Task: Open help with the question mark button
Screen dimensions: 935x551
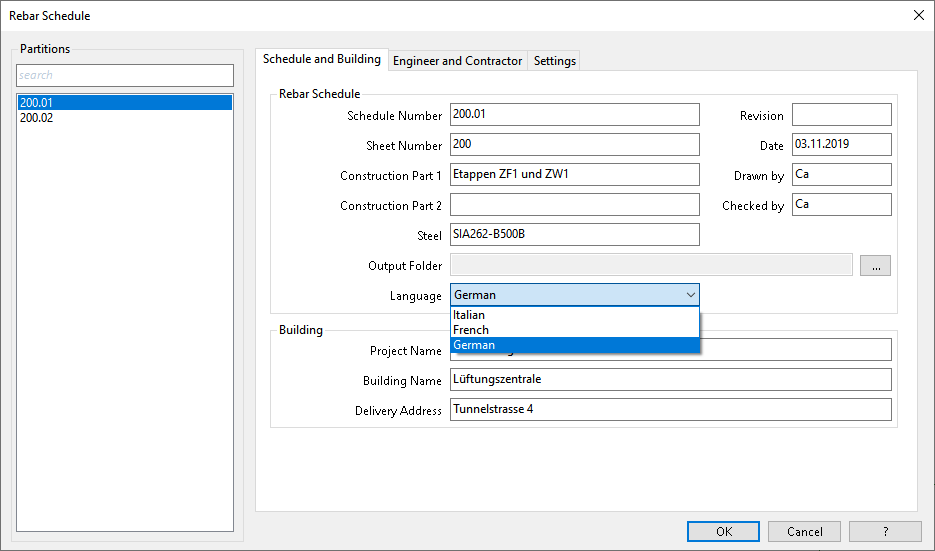Action: click(886, 531)
